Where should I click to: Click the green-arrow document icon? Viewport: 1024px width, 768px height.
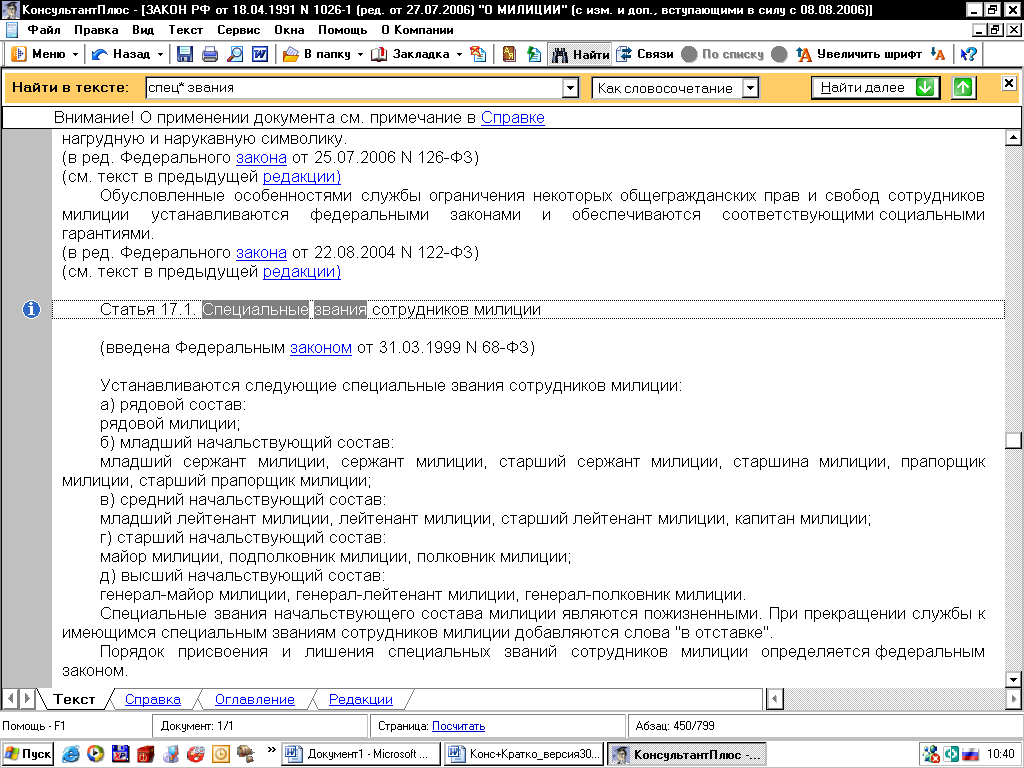(x=534, y=54)
